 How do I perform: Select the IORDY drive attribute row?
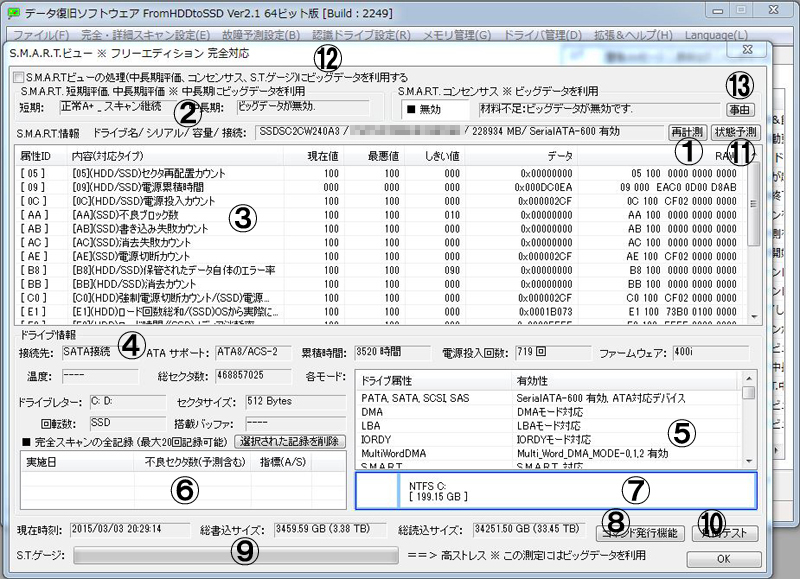tap(548, 439)
